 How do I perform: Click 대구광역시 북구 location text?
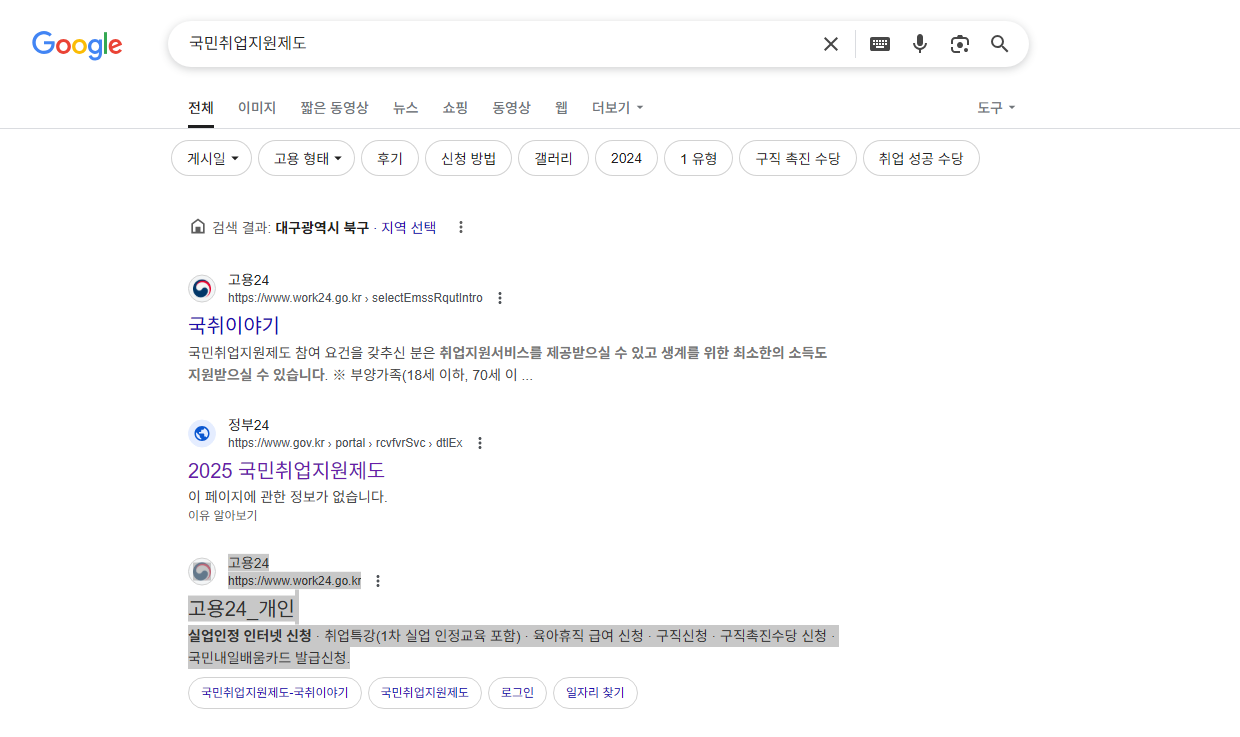point(322,227)
